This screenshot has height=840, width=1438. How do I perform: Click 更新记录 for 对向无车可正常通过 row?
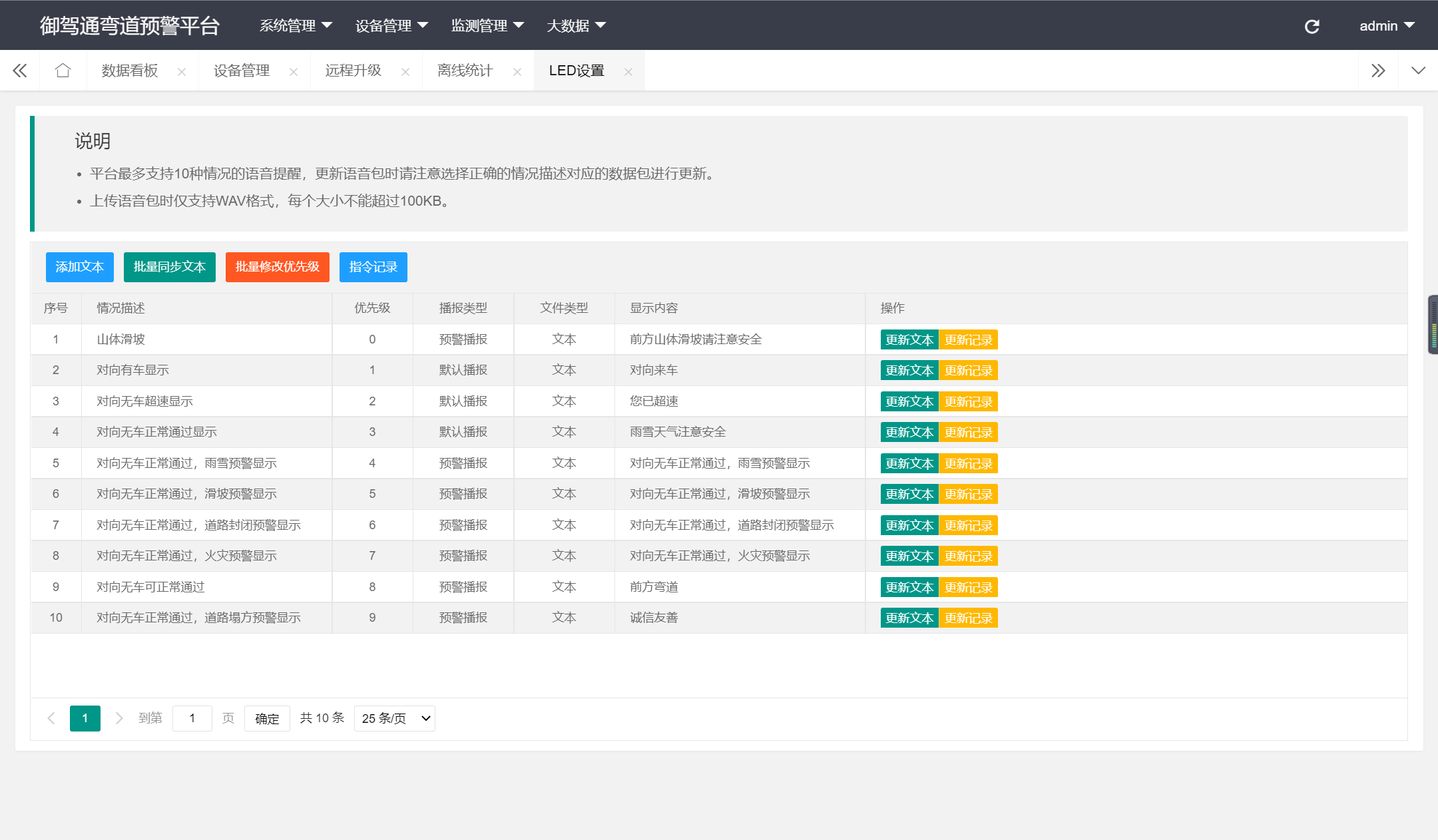[969, 587]
